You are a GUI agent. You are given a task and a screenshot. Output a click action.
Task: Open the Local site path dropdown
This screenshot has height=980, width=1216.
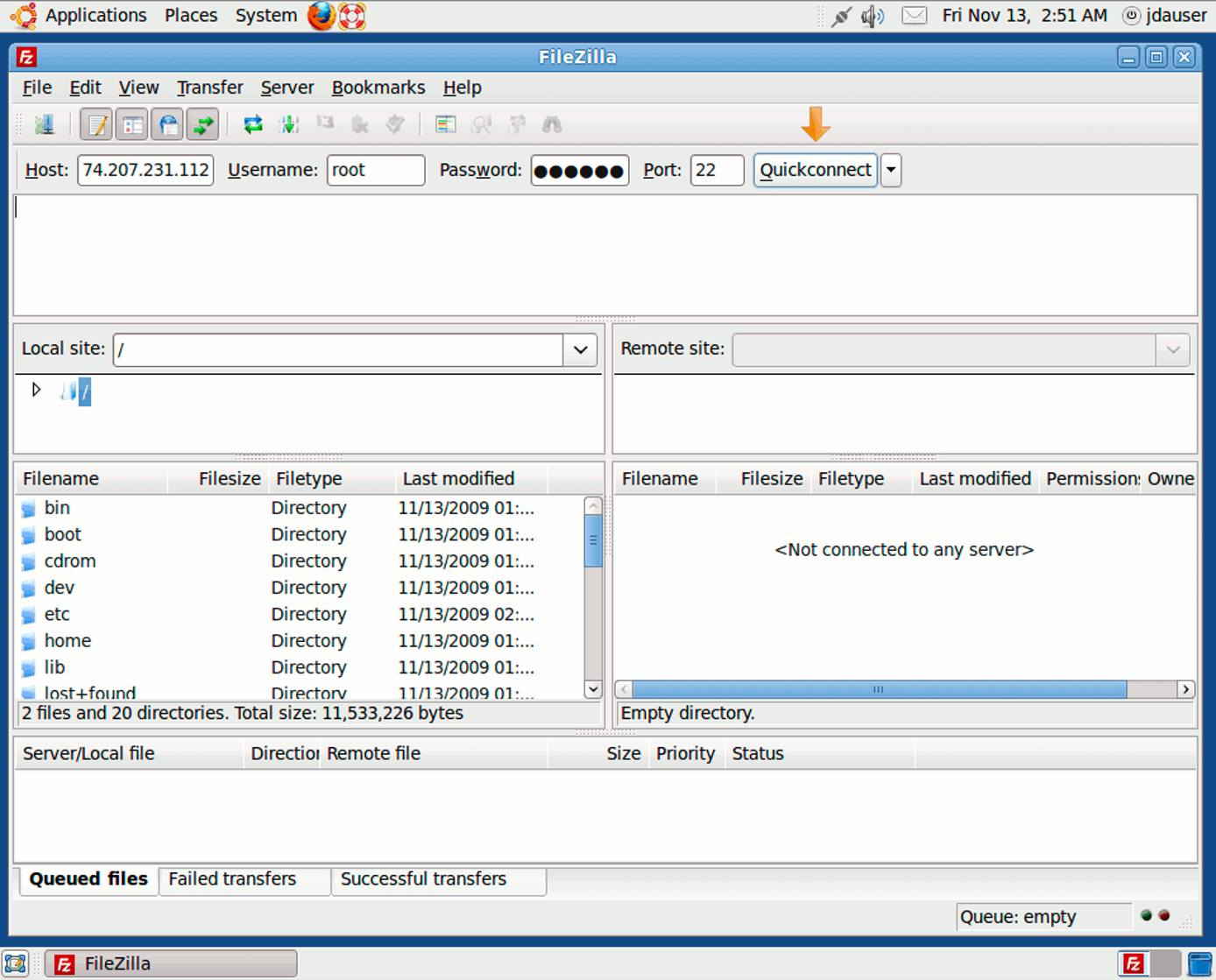(x=579, y=349)
